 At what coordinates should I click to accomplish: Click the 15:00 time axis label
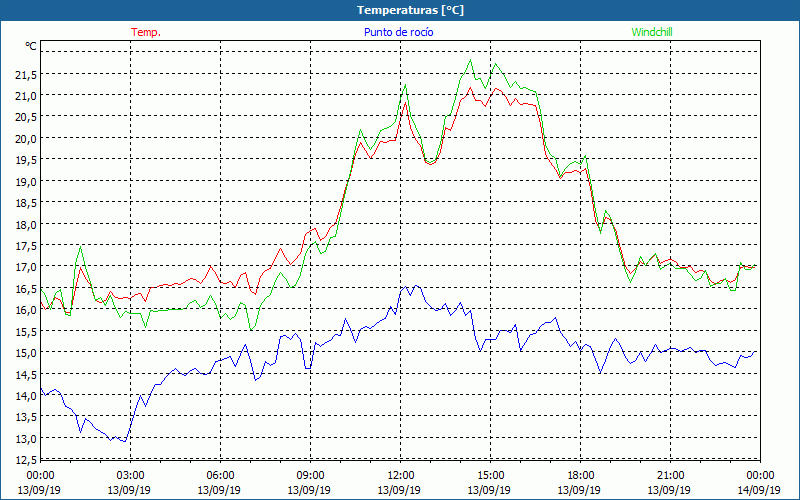coord(490,476)
